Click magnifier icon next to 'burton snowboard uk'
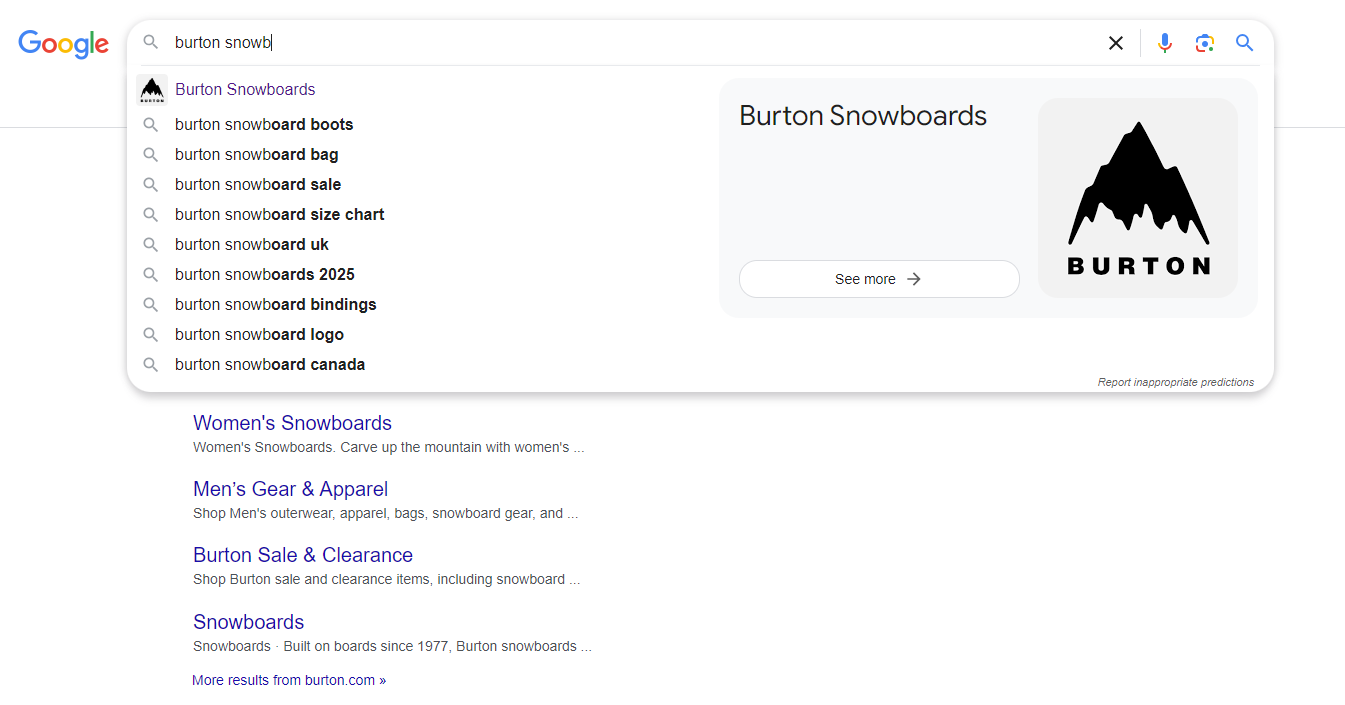The height and width of the screenshot is (705, 1345). 151,245
